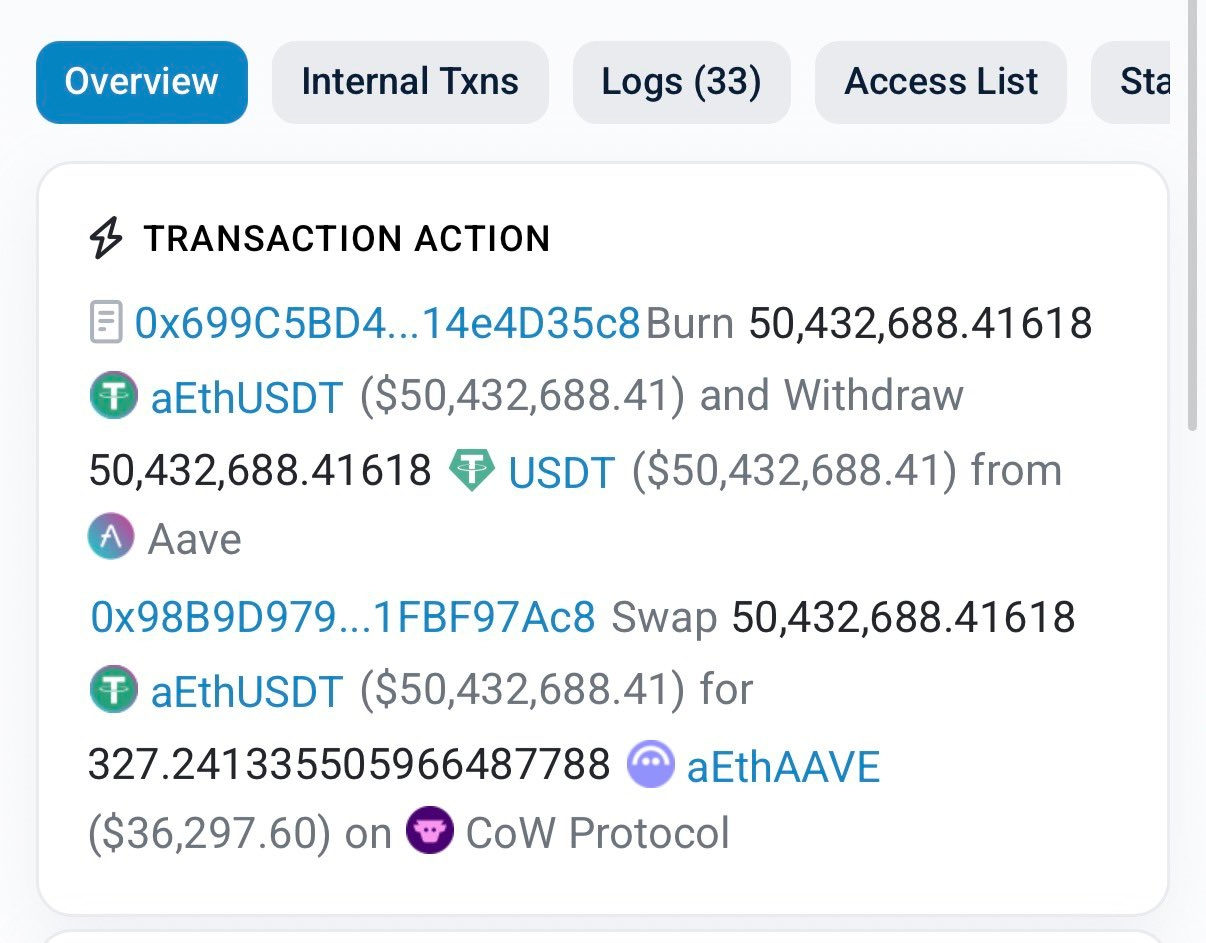Open the aEthUSDT token link after Burn
The image size is (1206, 943).
[x=247, y=397]
